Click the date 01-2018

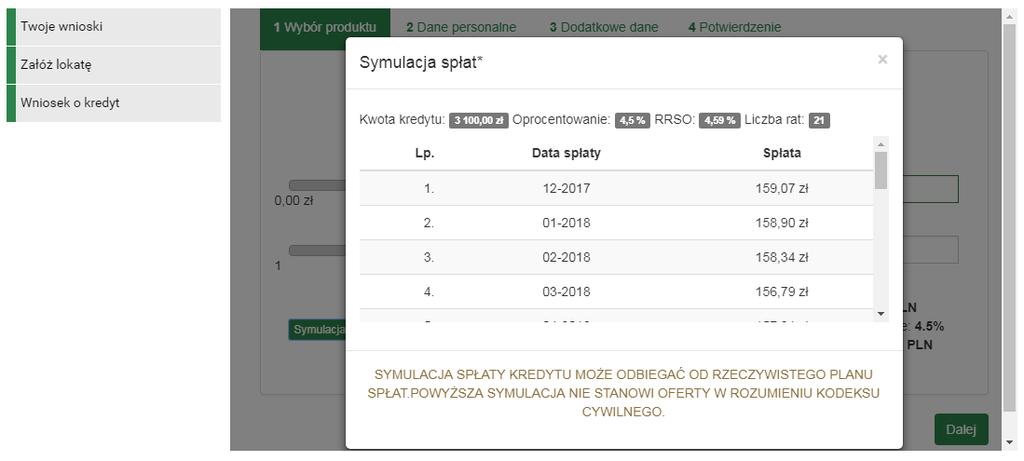566,223
